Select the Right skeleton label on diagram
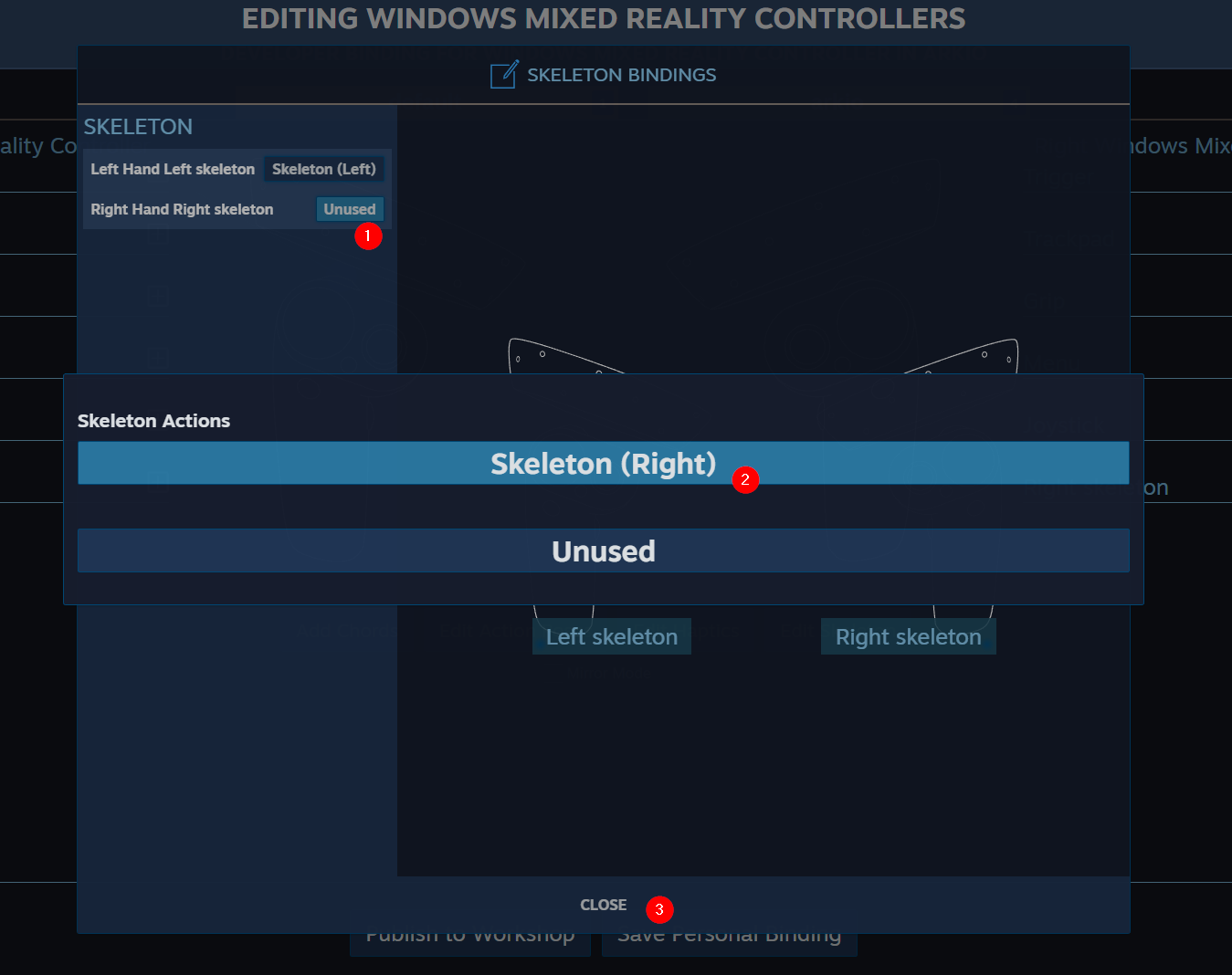Screen dimensions: 1232x975 point(908,637)
